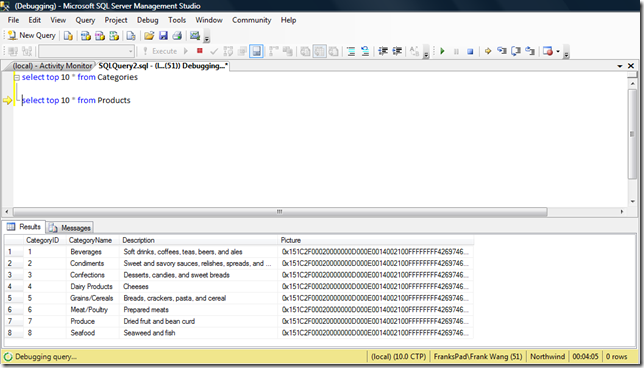Viewport: 644px width, 368px height.
Task: Click the Break All pause icon
Action: pyautogui.click(x=456, y=51)
